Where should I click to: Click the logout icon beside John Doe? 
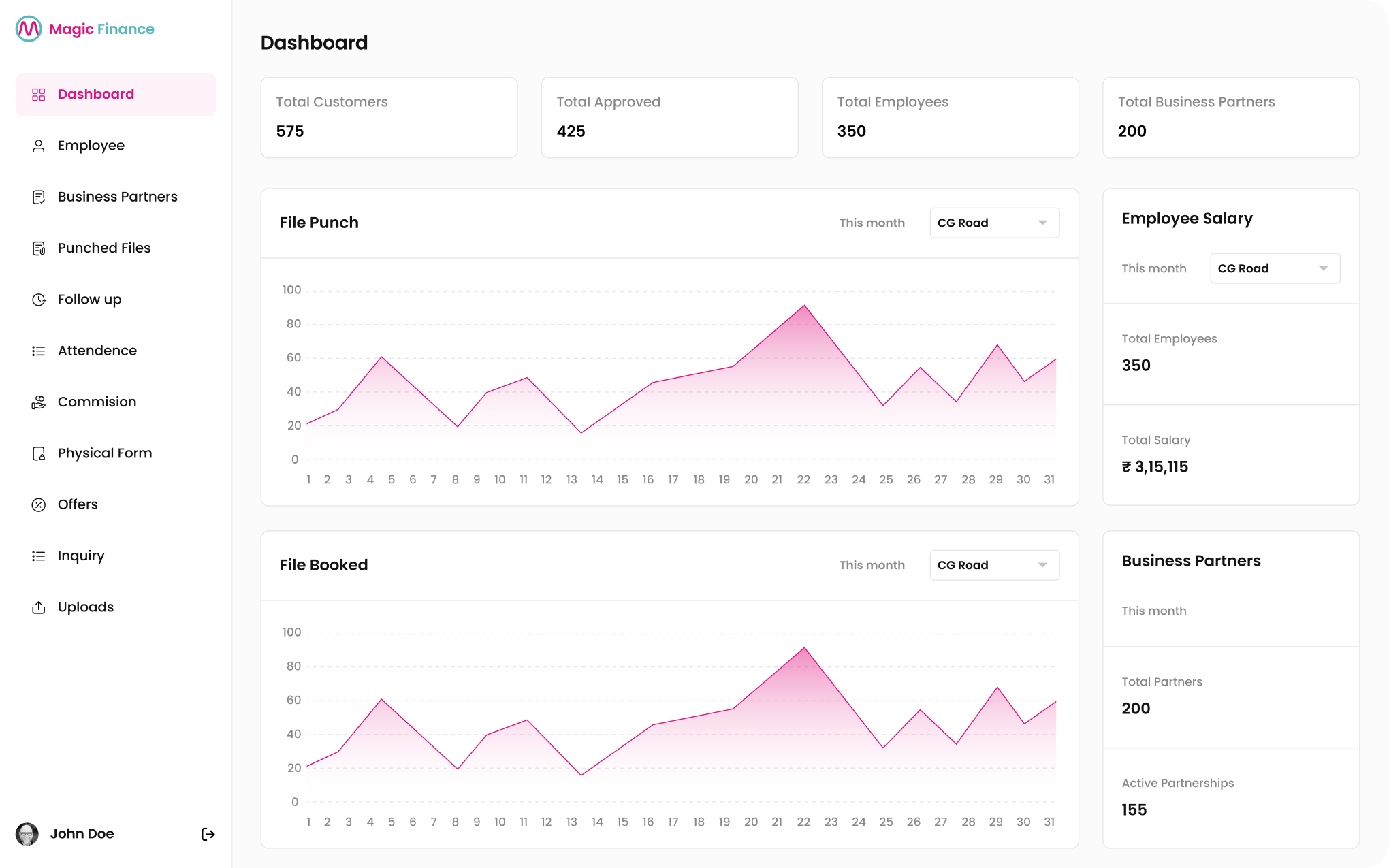tap(208, 834)
